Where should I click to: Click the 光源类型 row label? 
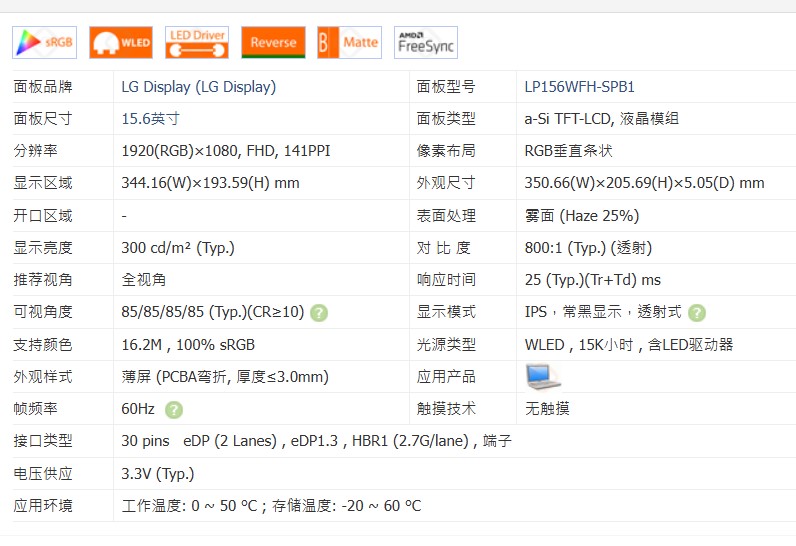446,345
